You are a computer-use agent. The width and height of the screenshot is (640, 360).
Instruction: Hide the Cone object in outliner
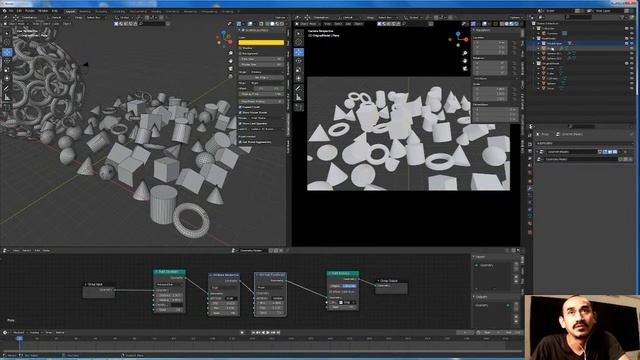point(631,69)
